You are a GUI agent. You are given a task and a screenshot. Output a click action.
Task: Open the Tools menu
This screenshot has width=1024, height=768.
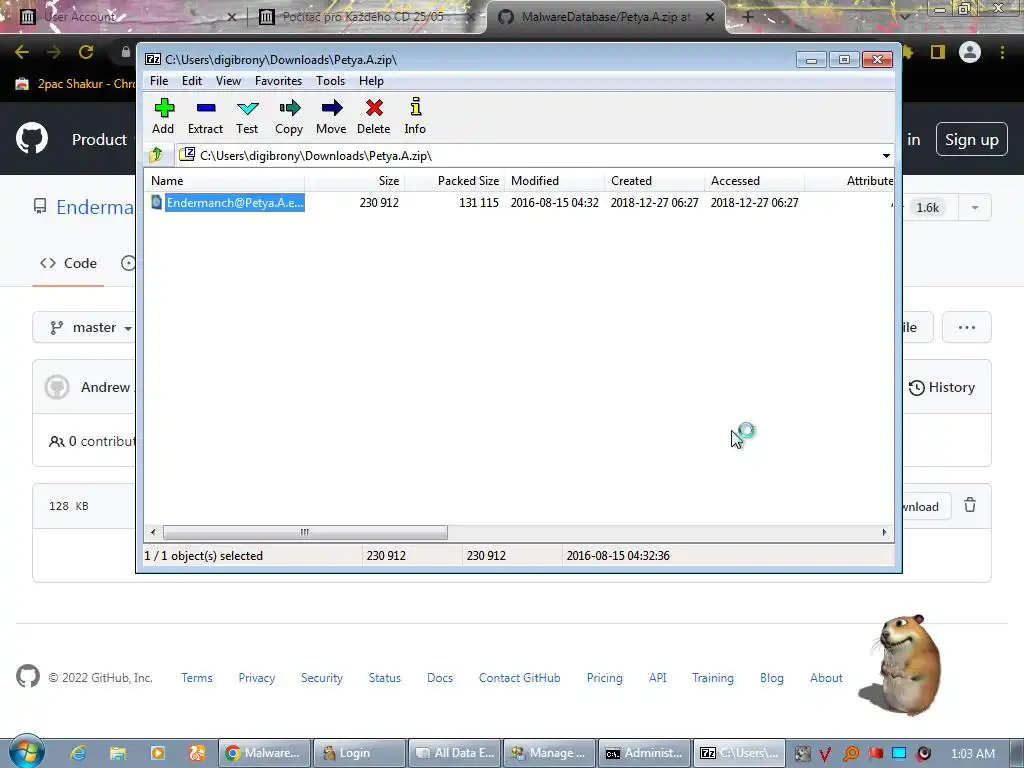(330, 81)
